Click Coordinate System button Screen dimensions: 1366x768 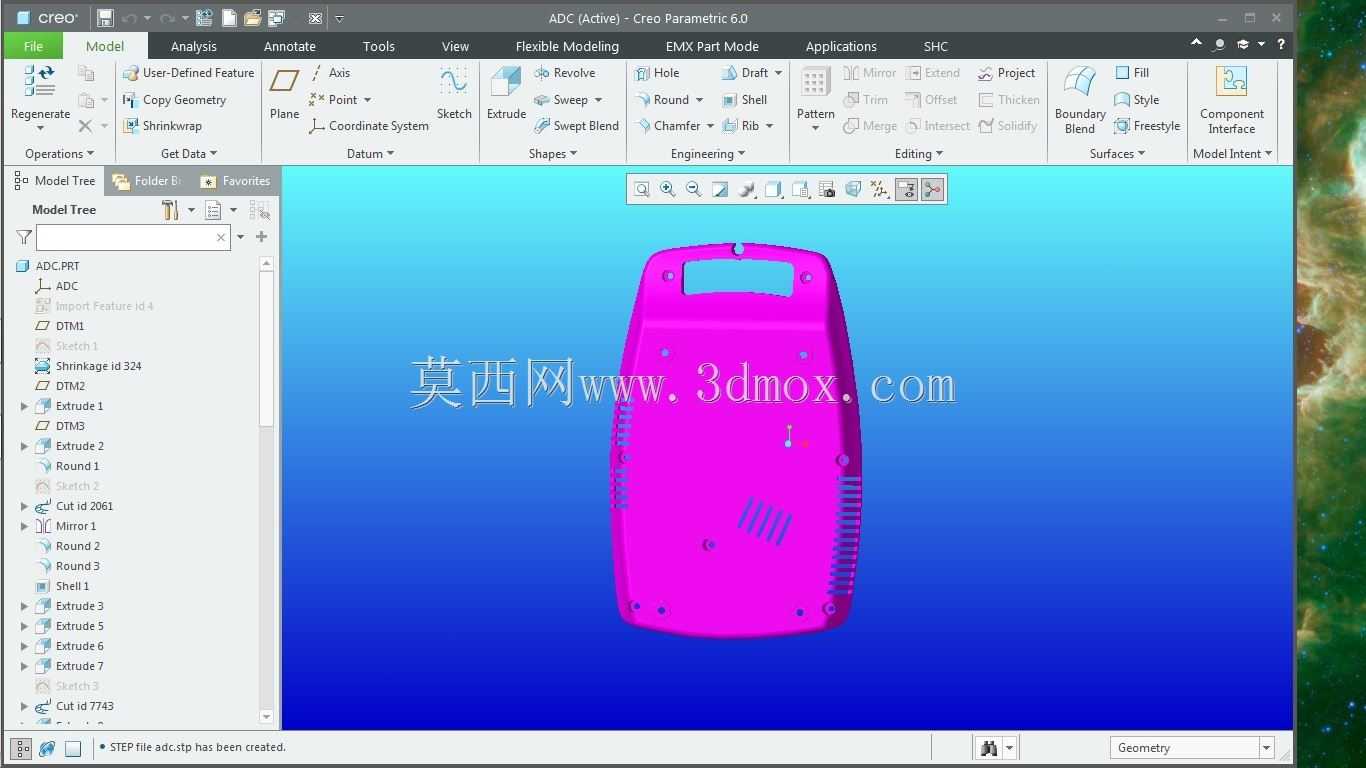click(369, 126)
